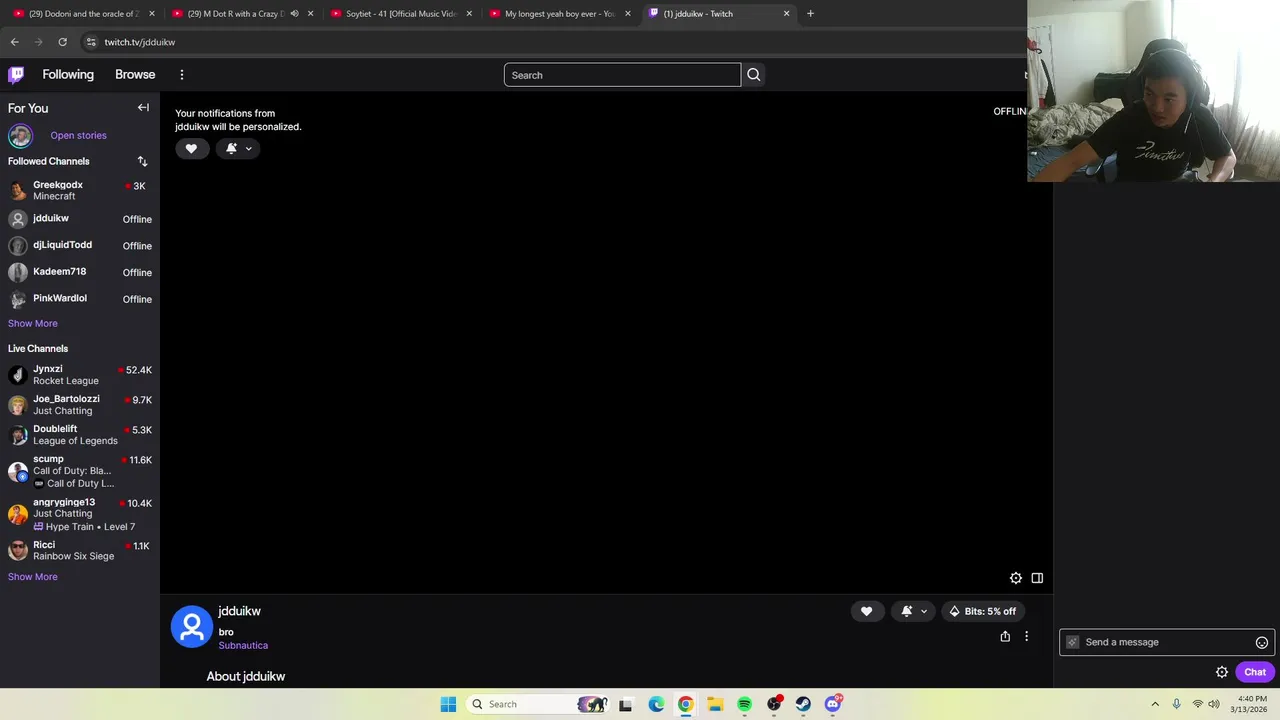
Task: Open the Windows Start menu
Action: click(x=448, y=704)
